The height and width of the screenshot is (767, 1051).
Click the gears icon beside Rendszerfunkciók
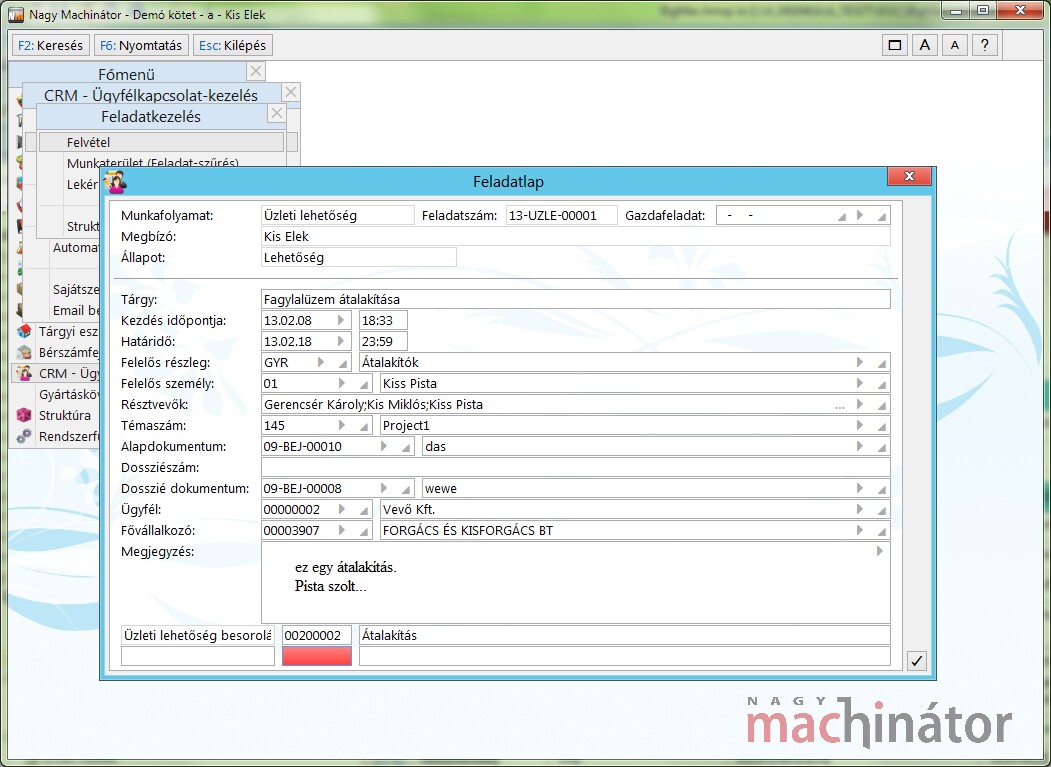pos(24,436)
